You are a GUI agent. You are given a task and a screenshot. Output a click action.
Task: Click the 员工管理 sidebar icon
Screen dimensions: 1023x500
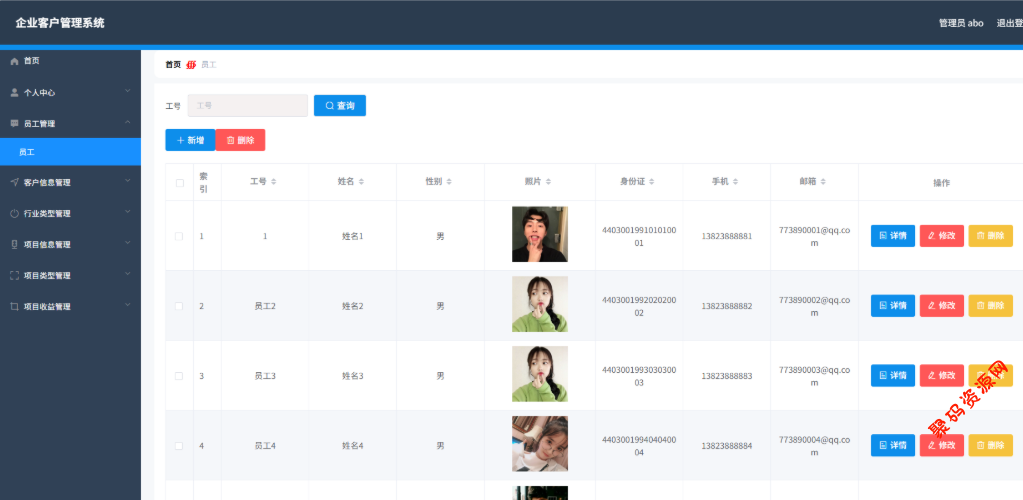tap(14, 124)
